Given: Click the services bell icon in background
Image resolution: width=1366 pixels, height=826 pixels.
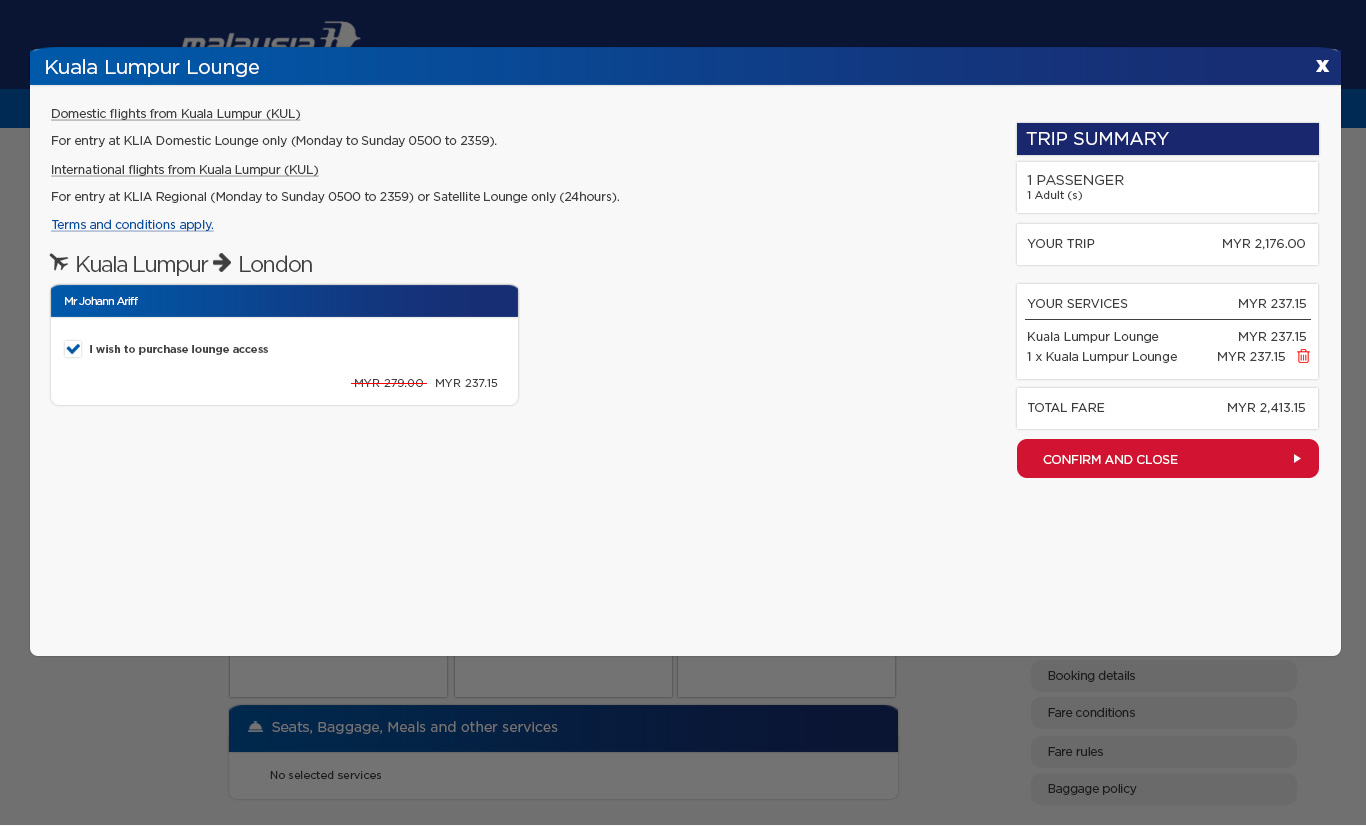Looking at the screenshot, I should pos(255,727).
